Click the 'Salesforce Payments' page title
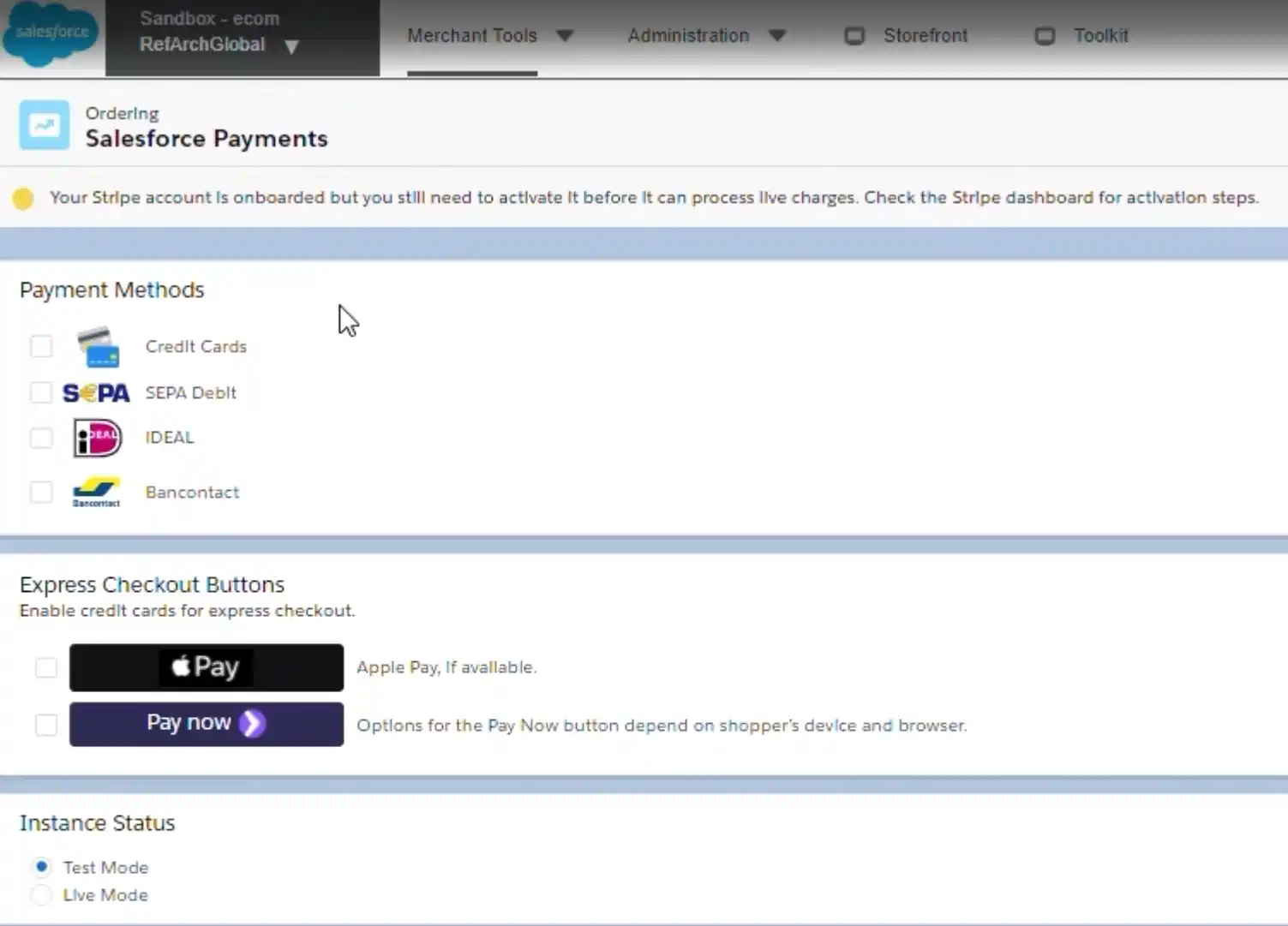This screenshot has width=1288, height=926. coord(207,139)
